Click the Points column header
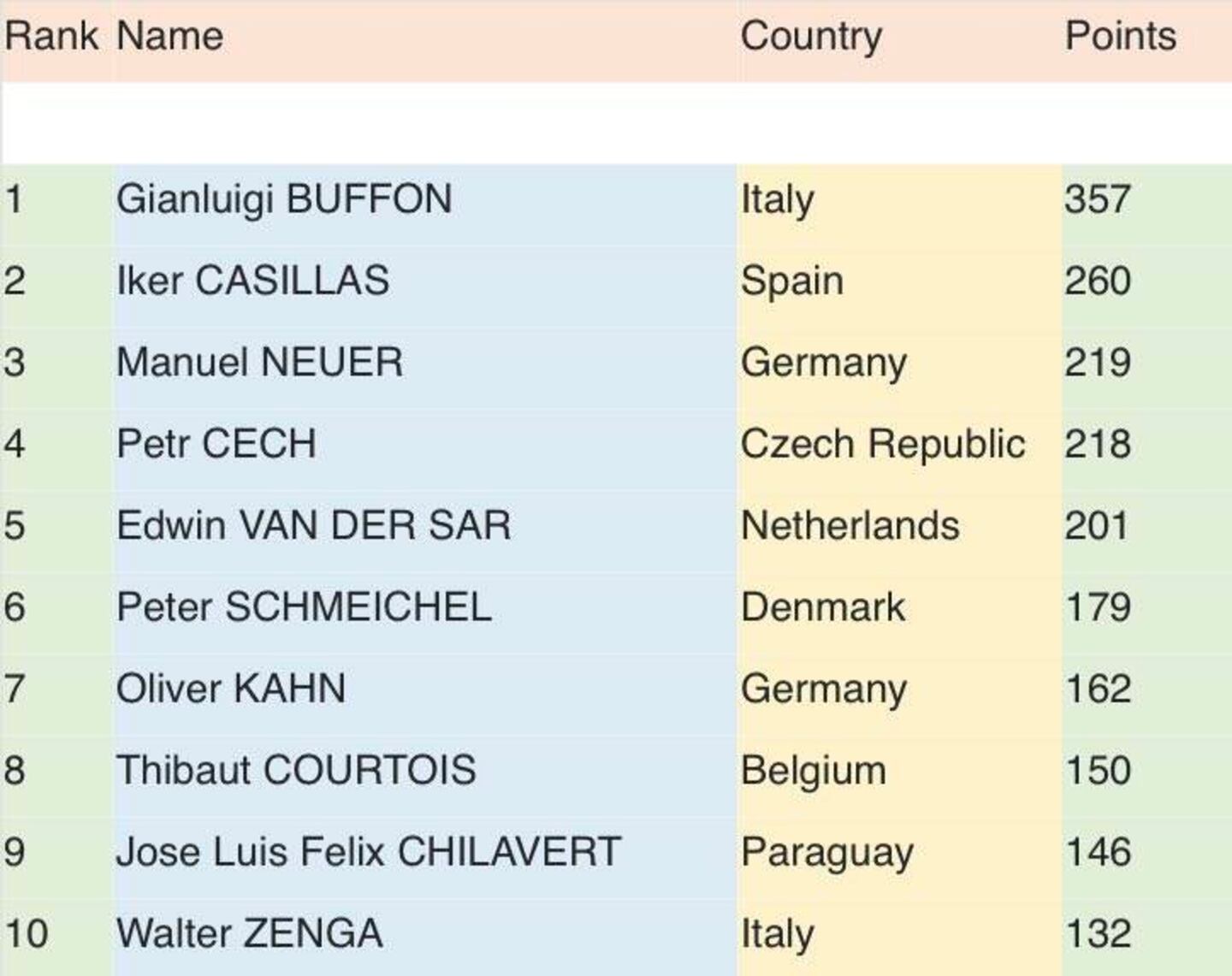Screen dimensions: 1232x976 point(1120,37)
